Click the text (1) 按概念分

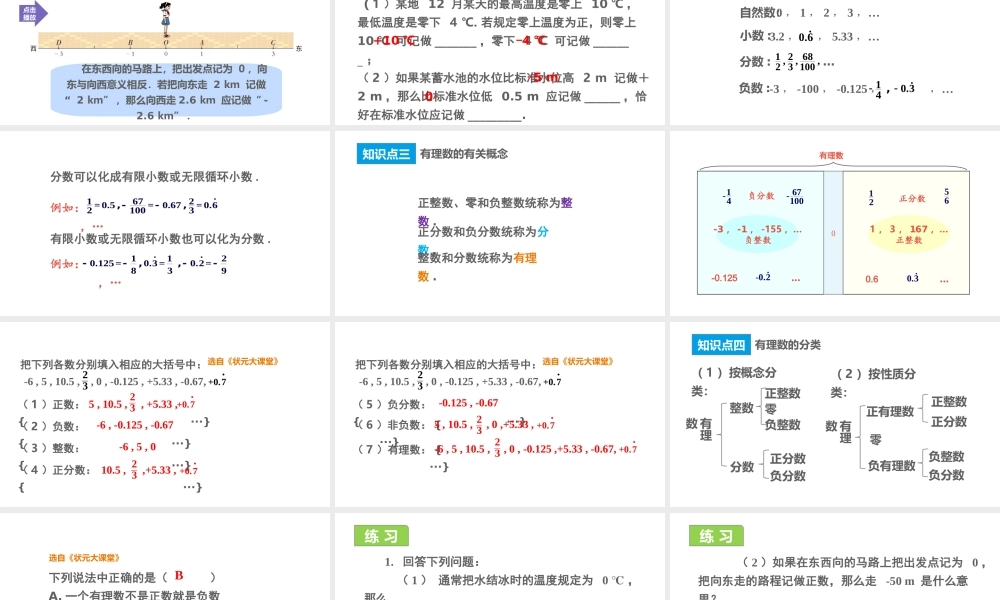(736, 373)
